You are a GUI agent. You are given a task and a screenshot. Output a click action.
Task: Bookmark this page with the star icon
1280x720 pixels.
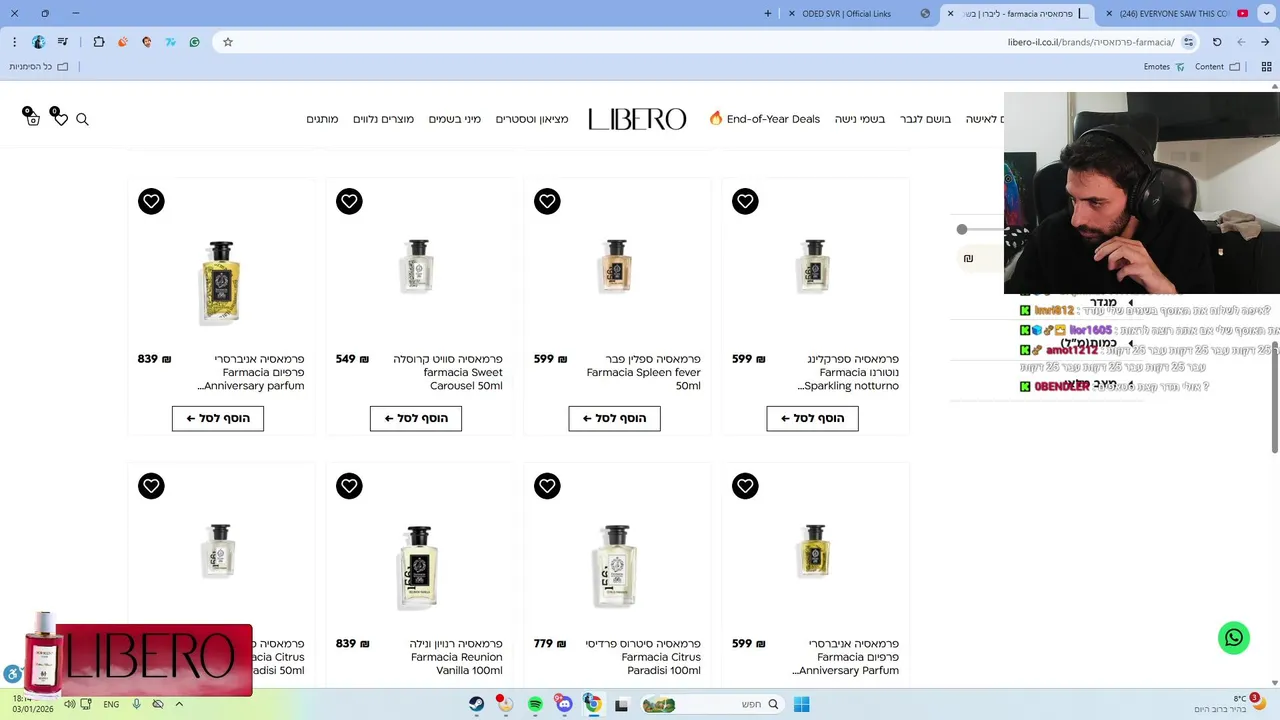point(228,42)
